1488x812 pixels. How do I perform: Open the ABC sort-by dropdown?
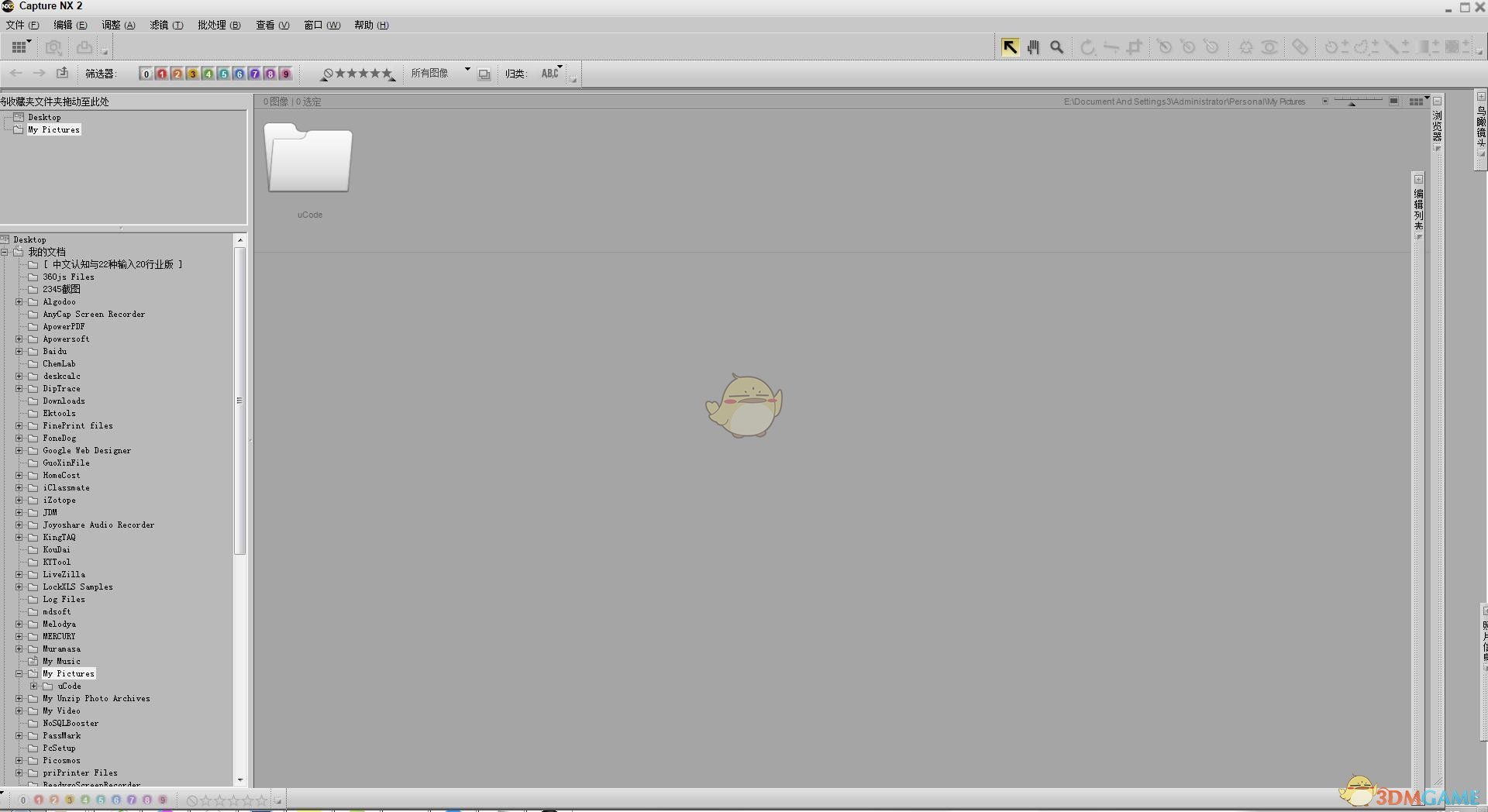(x=551, y=73)
